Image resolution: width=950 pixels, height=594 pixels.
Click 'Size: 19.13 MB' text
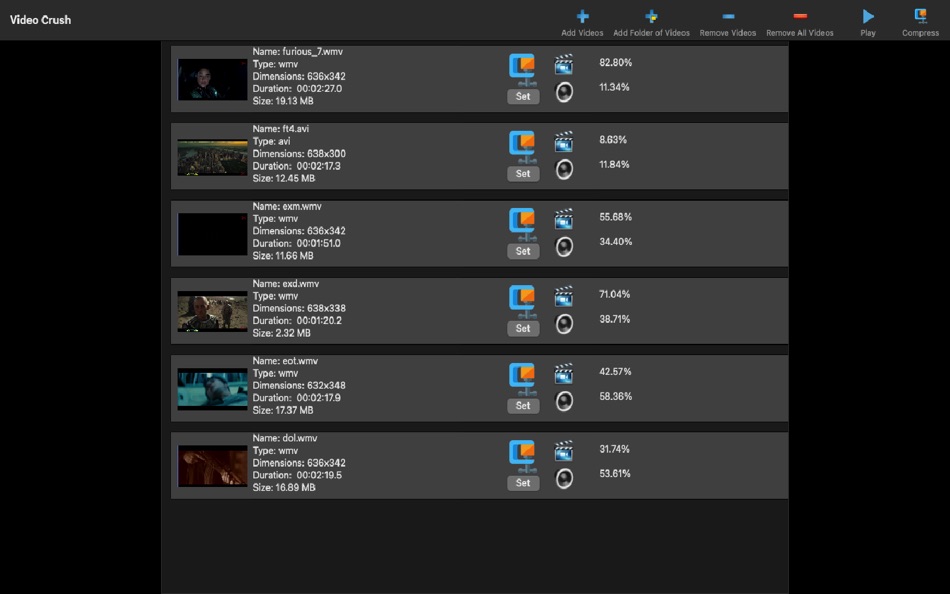point(283,101)
